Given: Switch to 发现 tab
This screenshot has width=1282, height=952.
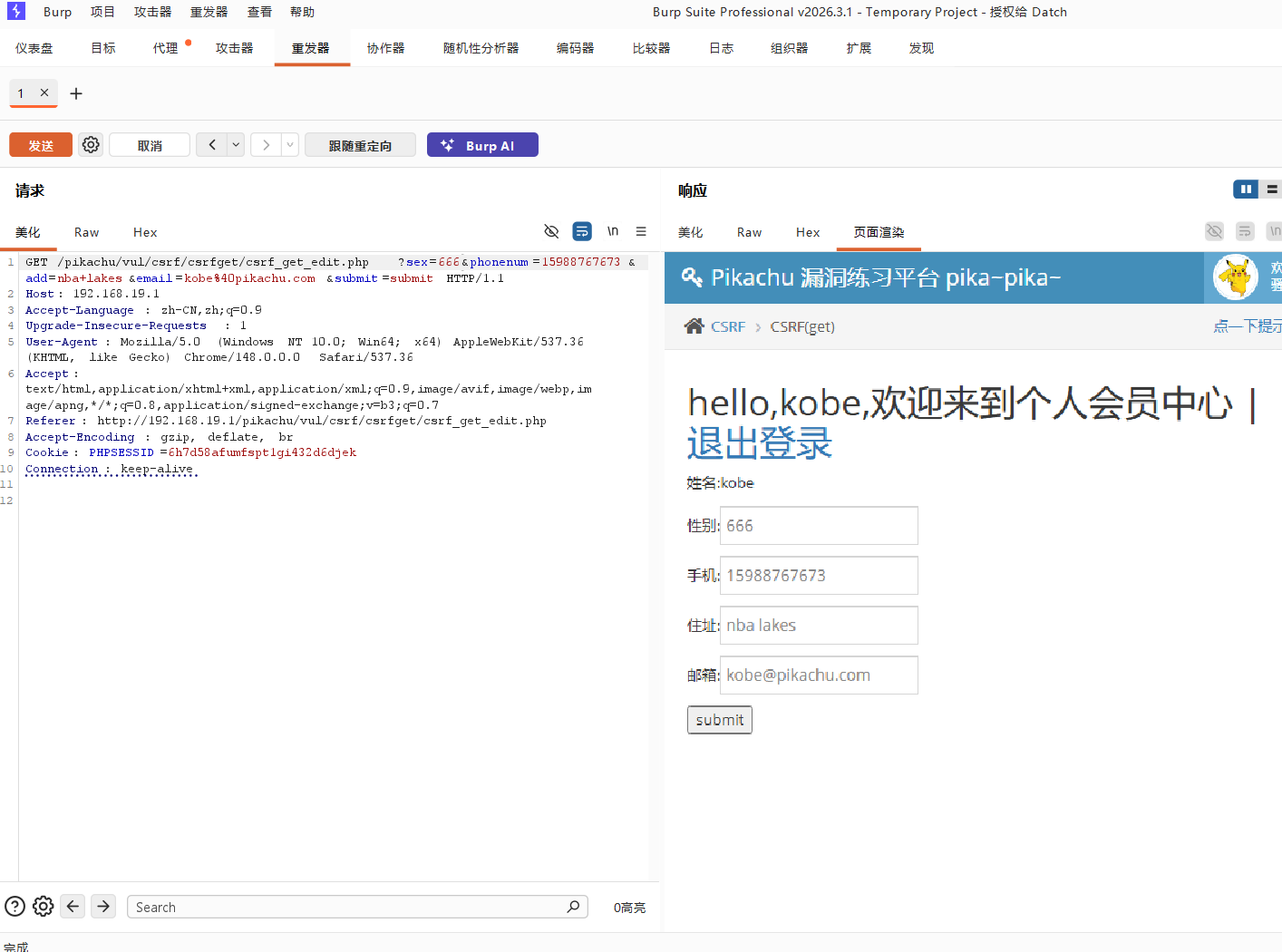Looking at the screenshot, I should (x=921, y=48).
